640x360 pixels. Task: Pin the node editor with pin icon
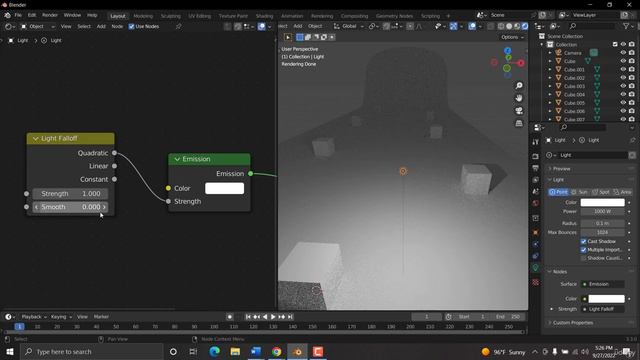tap(178, 27)
